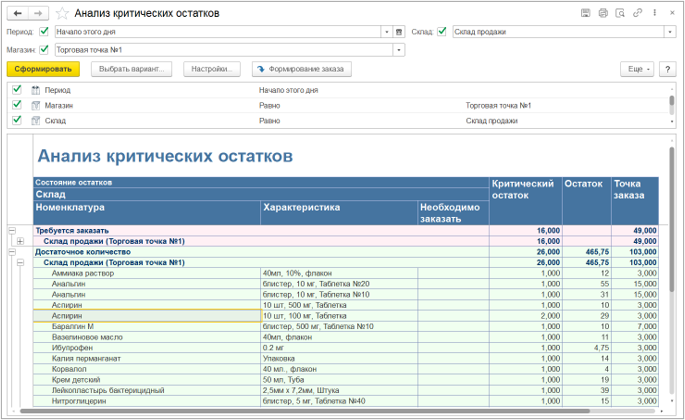Click the Формирование заказа button
685x420 pixels.
click(x=302, y=69)
